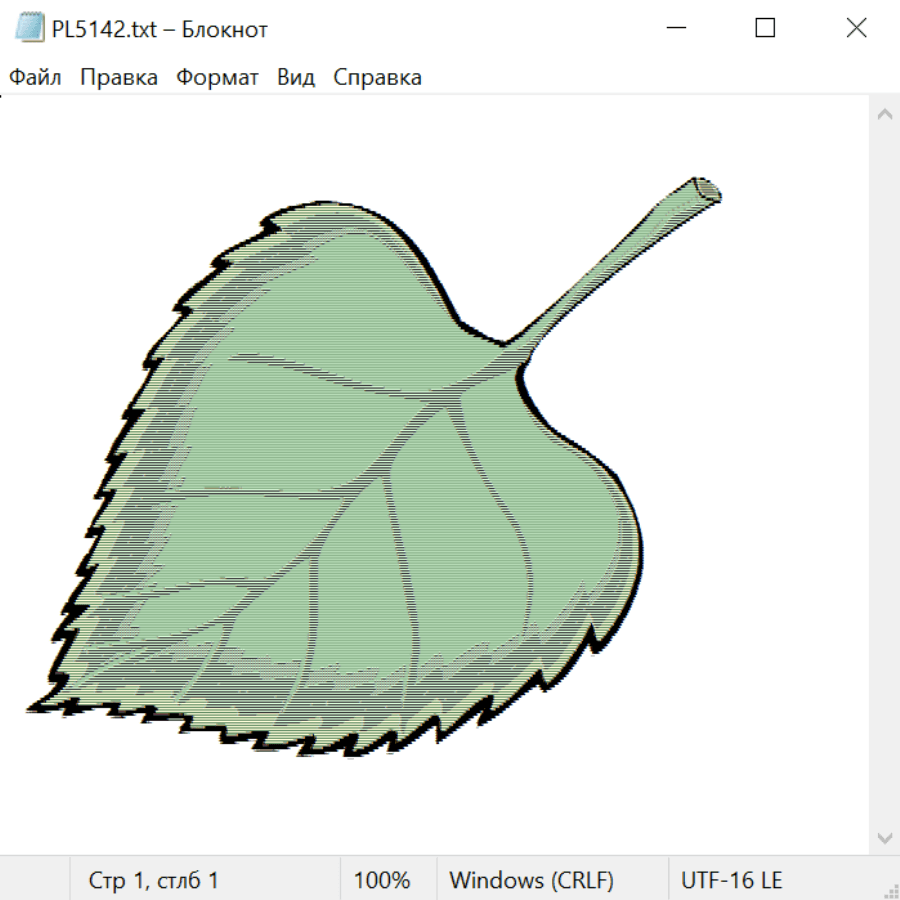Open the Вид menu
The height and width of the screenshot is (900, 900).
[295, 78]
